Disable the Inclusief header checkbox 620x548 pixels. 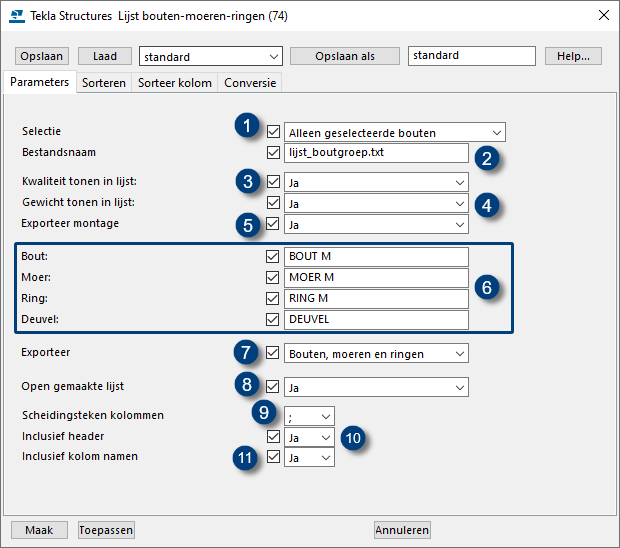[273, 437]
